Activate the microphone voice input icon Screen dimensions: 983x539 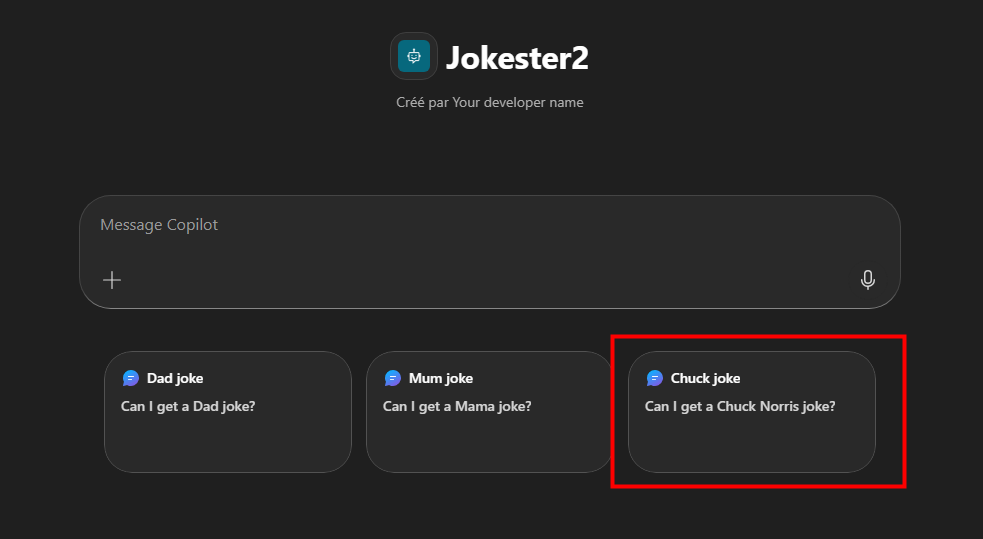click(867, 280)
